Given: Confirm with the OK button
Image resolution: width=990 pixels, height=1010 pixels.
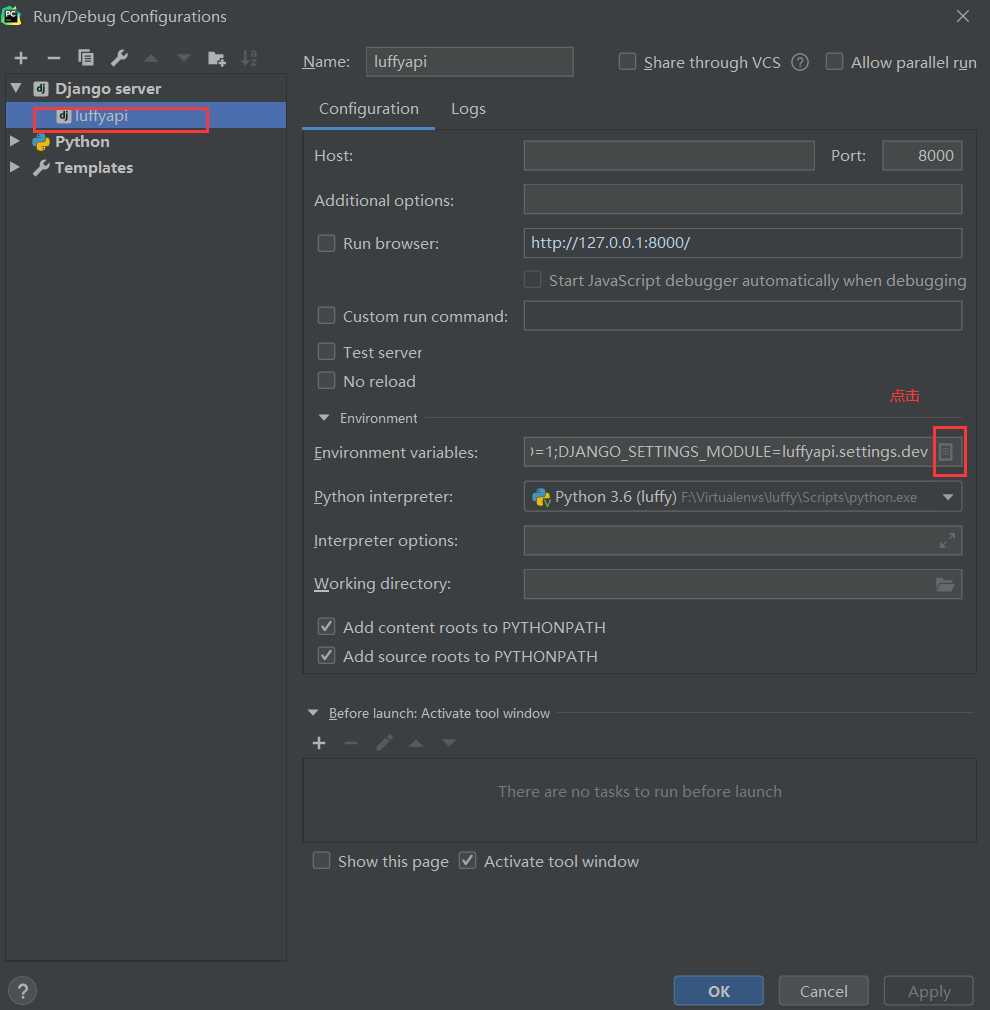Looking at the screenshot, I should pos(719,991).
